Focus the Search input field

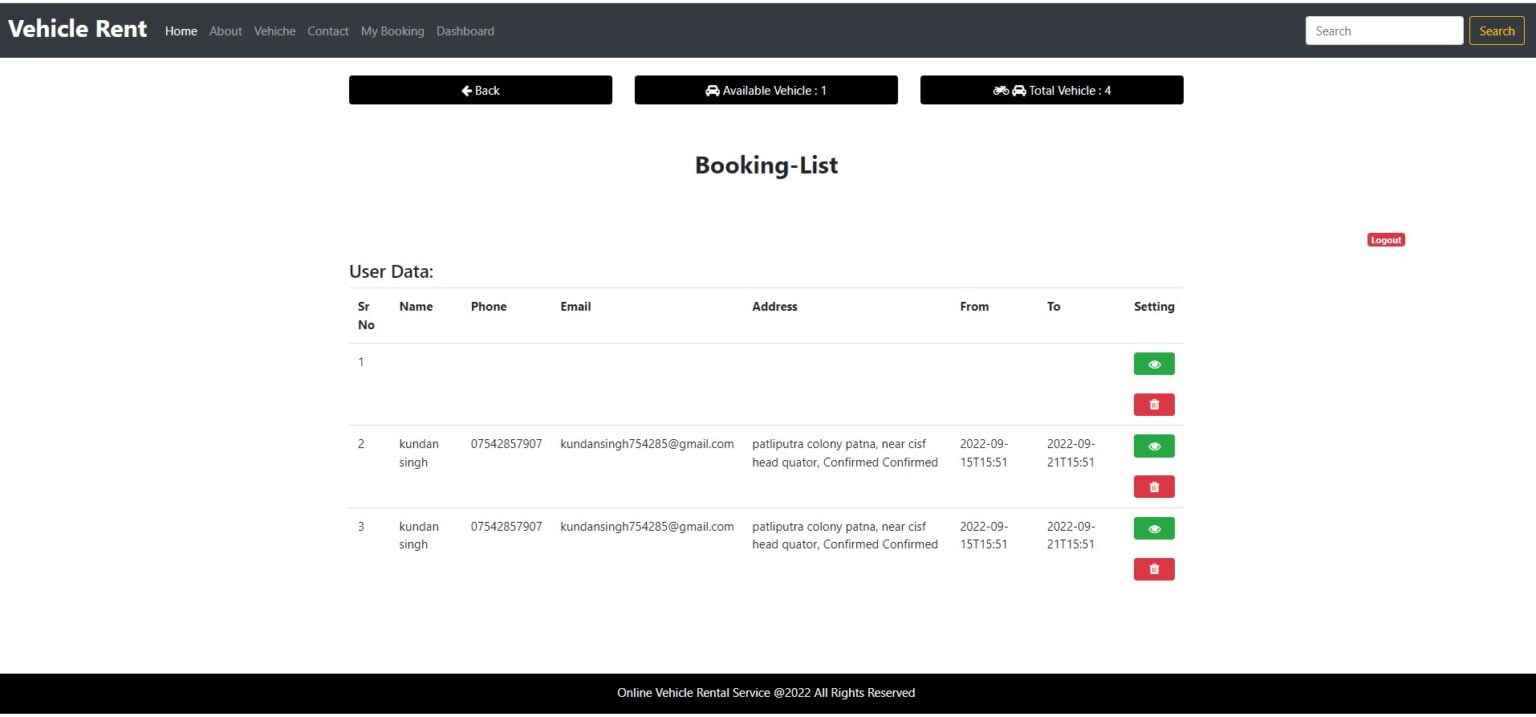tap(1383, 31)
